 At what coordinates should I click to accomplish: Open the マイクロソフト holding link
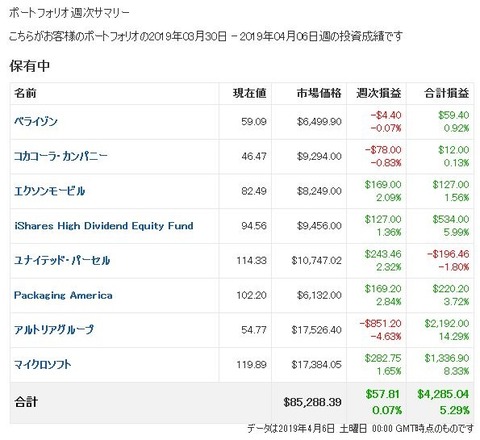tap(43, 365)
